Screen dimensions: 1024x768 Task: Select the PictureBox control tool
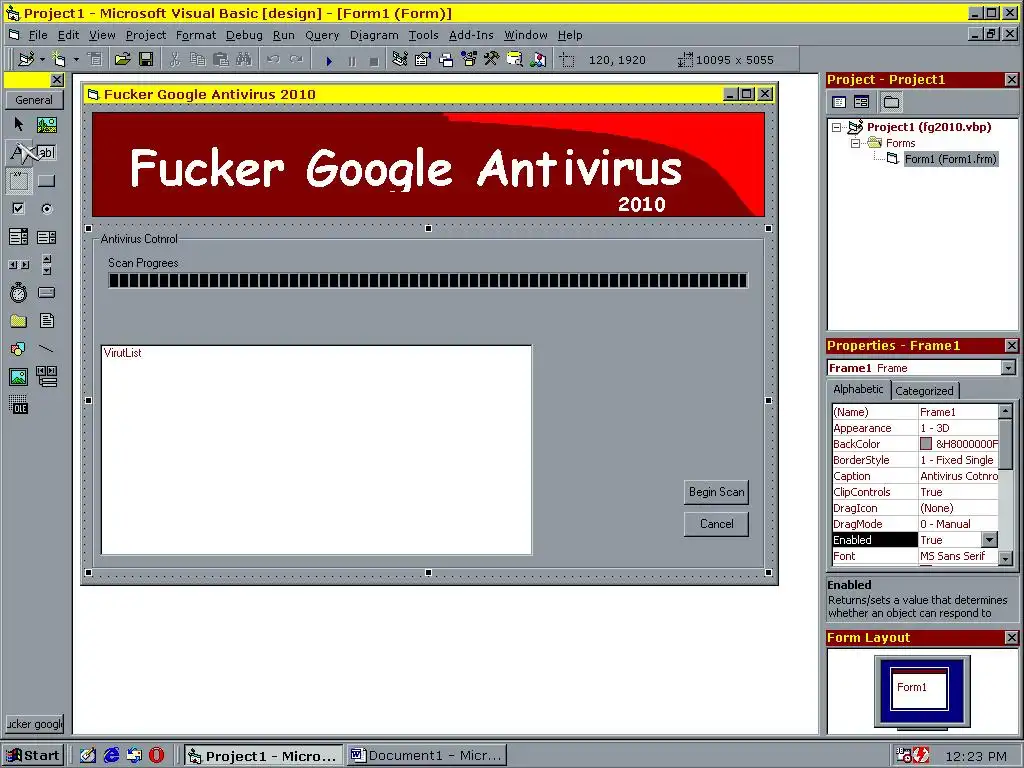click(x=46, y=124)
